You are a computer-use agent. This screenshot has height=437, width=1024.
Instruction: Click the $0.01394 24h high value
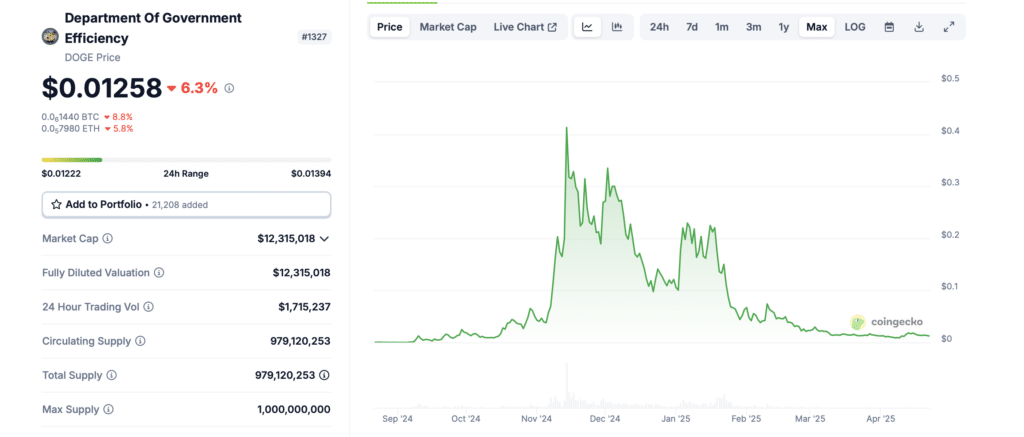click(x=311, y=174)
